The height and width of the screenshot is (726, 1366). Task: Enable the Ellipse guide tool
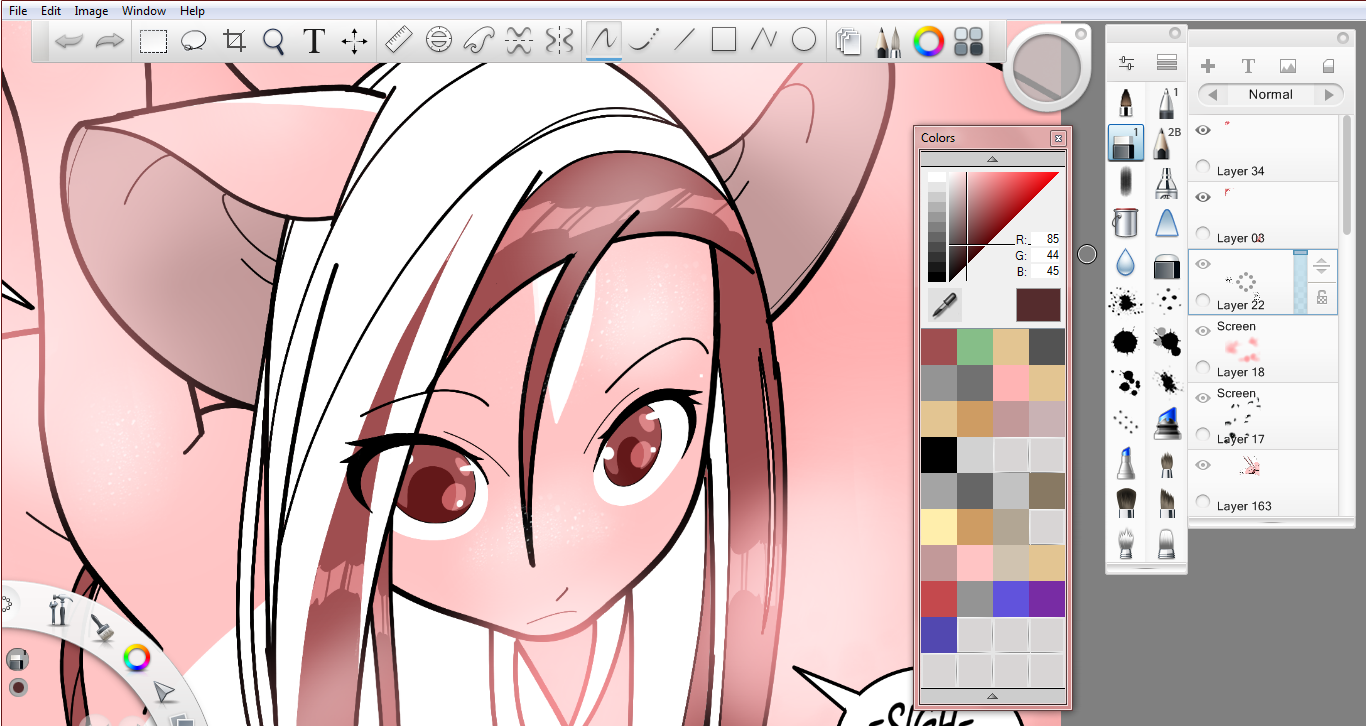(438, 41)
